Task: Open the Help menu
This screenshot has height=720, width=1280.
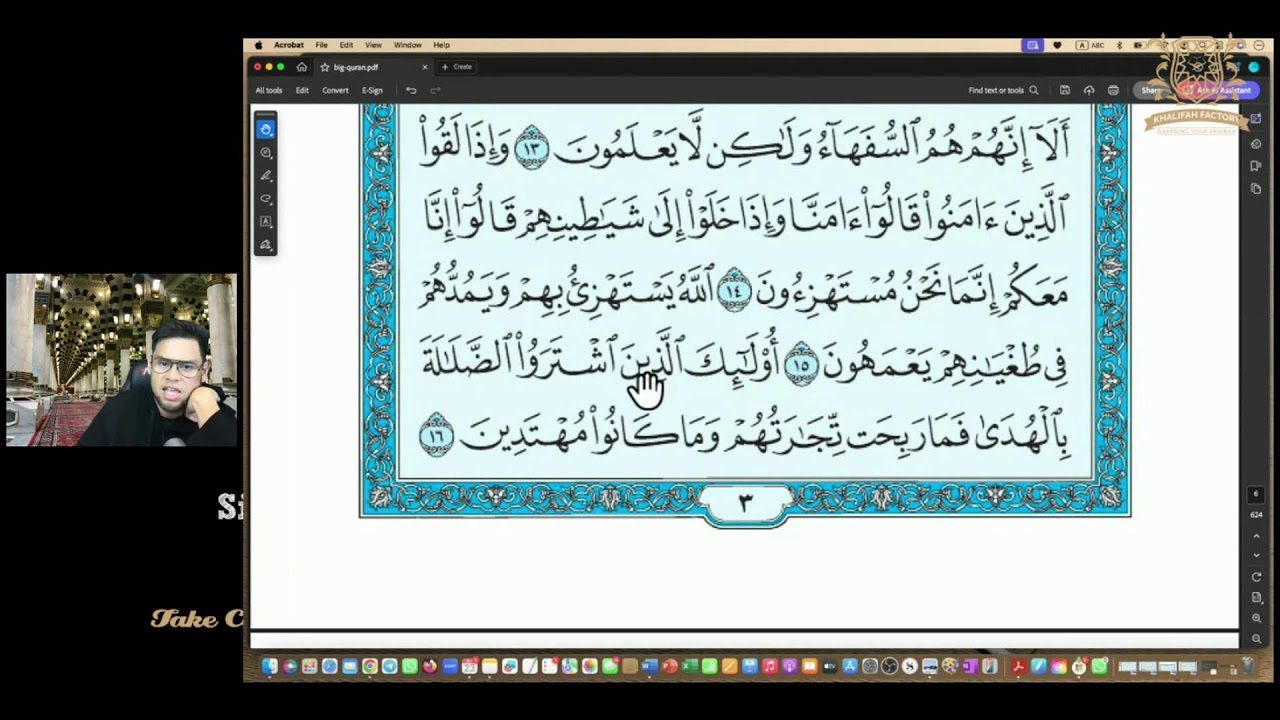Action: click(x=441, y=45)
